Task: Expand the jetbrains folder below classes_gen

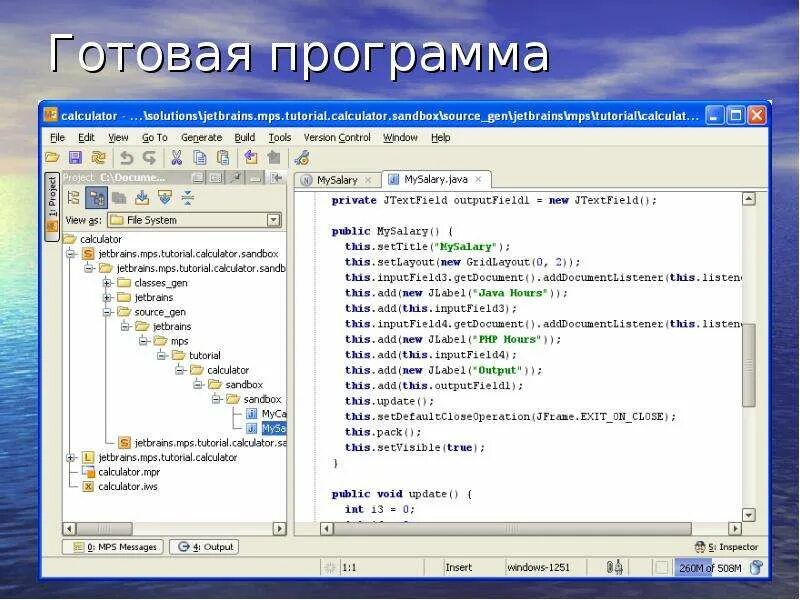Action: tap(107, 297)
